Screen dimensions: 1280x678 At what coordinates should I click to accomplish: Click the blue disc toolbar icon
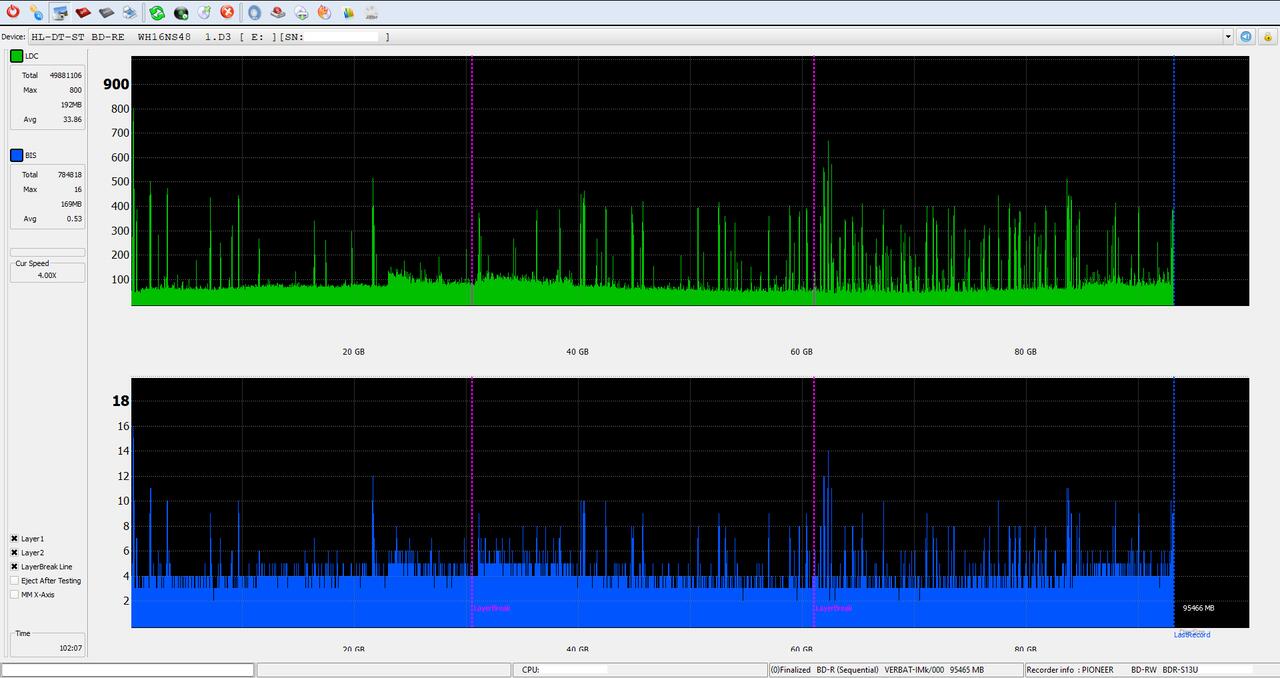(x=254, y=12)
